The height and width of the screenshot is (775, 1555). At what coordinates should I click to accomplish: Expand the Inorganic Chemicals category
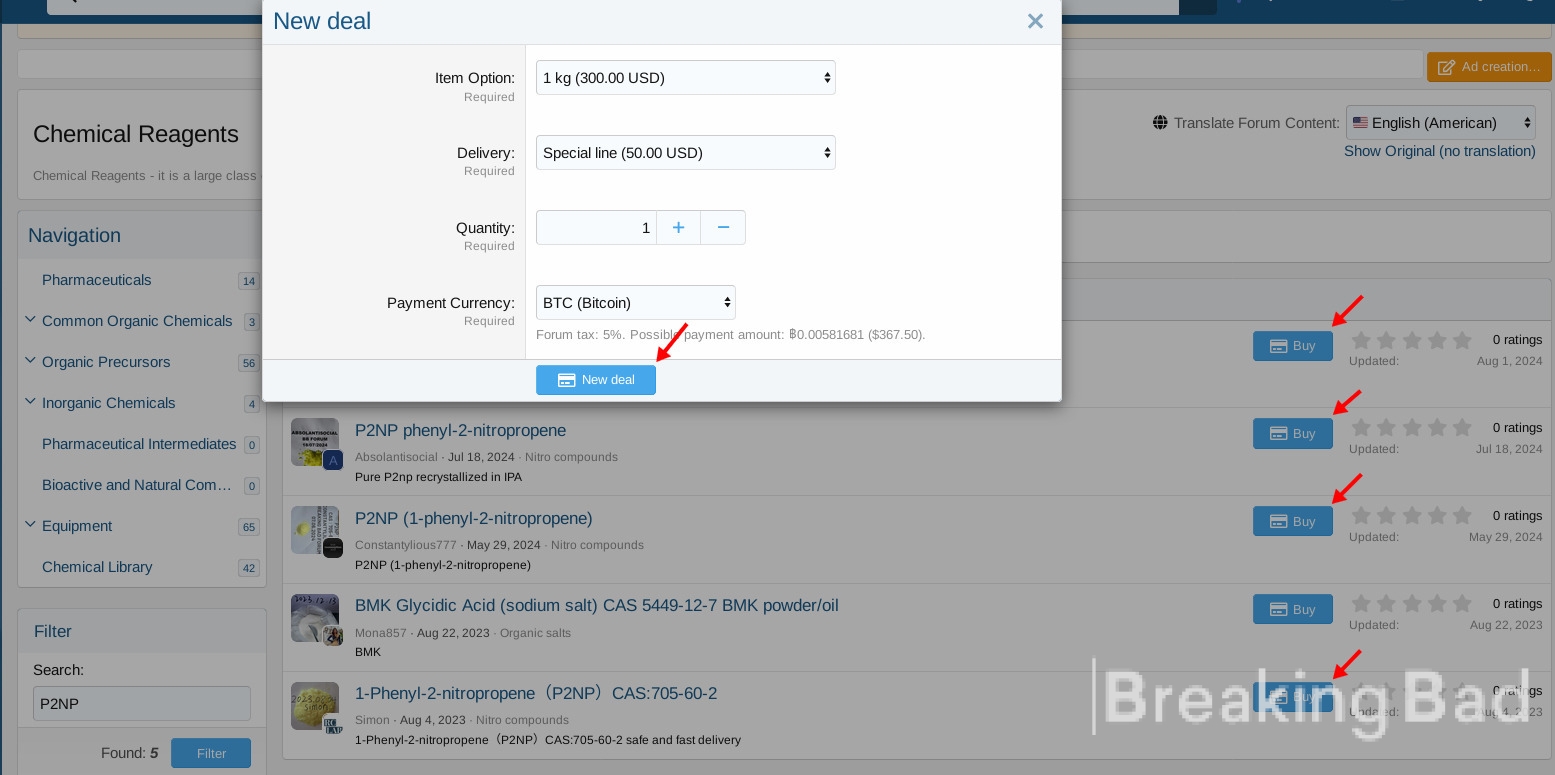point(30,402)
